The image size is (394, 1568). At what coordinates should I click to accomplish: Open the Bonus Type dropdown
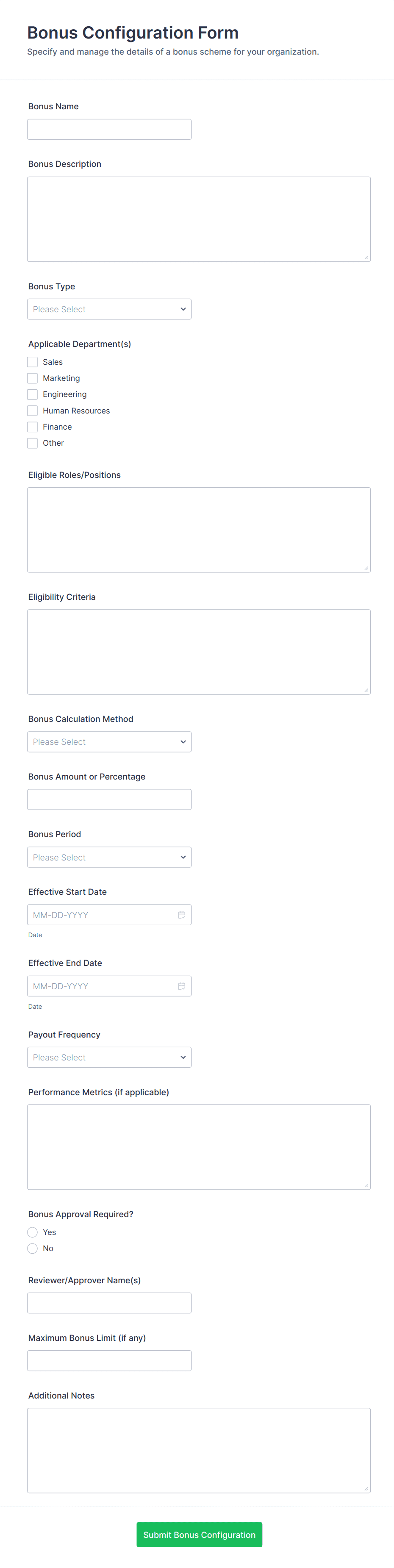[109, 309]
